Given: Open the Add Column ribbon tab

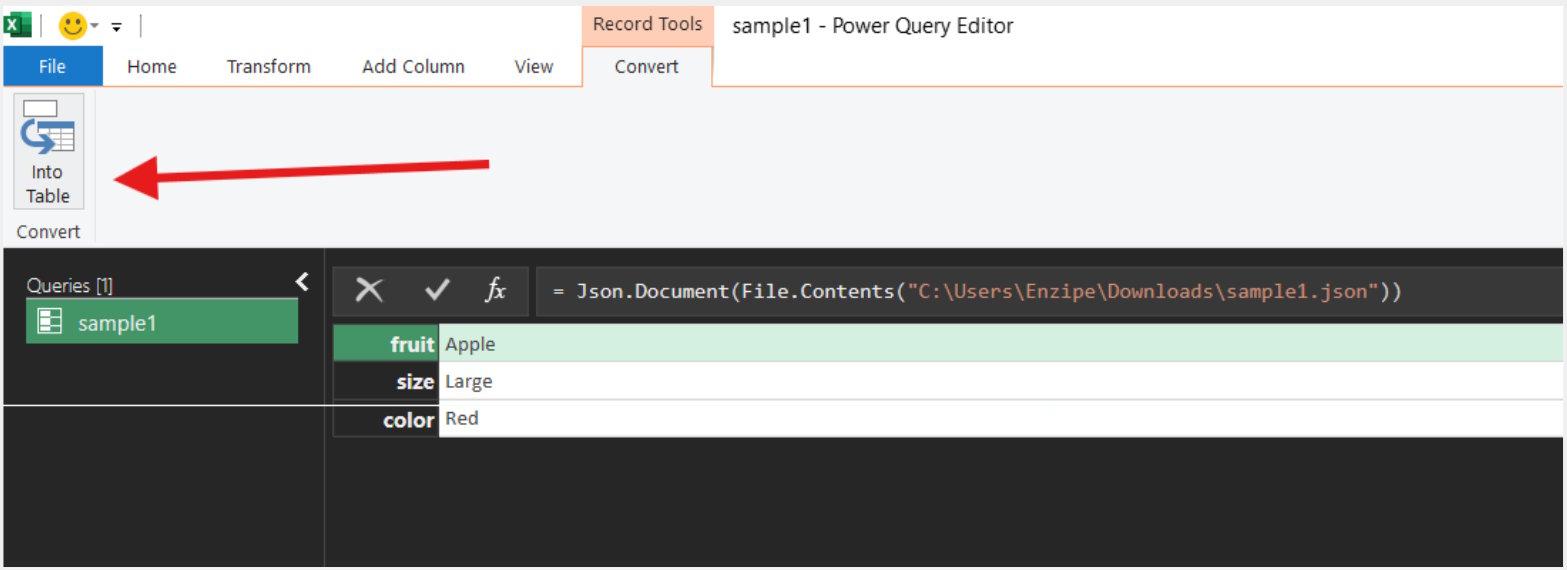Looking at the screenshot, I should [x=413, y=66].
